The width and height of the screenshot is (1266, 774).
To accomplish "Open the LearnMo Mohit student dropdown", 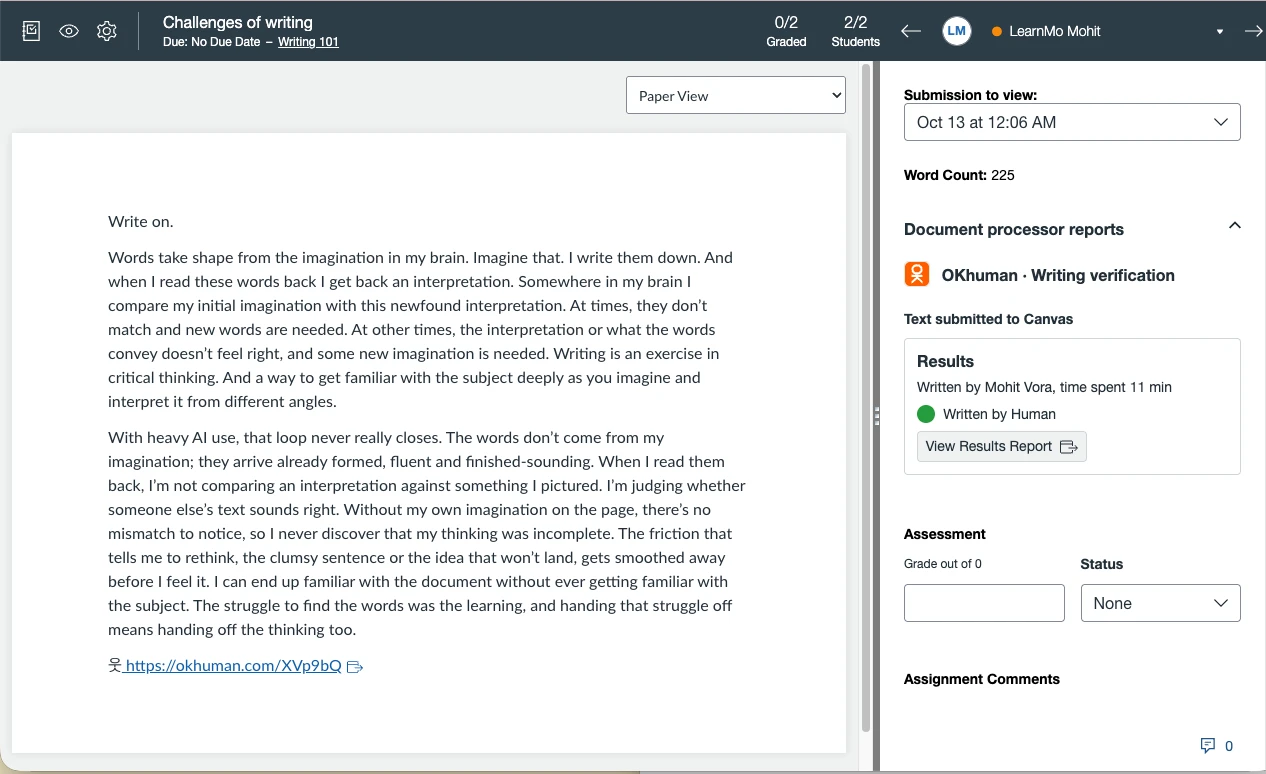I will pos(1108,31).
